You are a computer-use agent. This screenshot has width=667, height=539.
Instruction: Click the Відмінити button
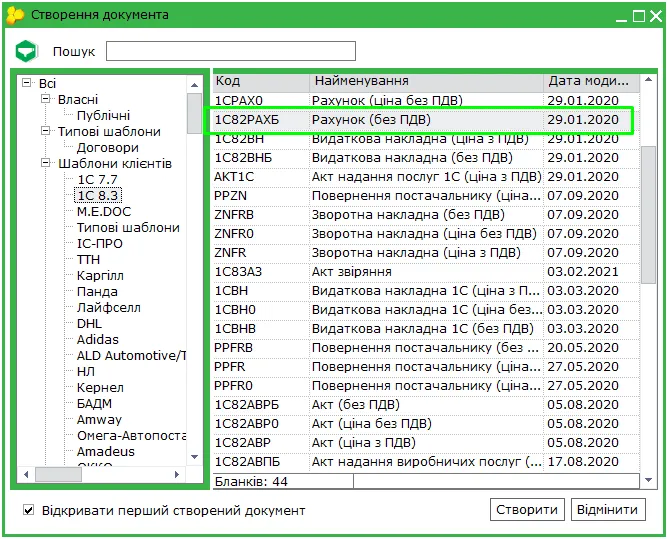pos(607,510)
